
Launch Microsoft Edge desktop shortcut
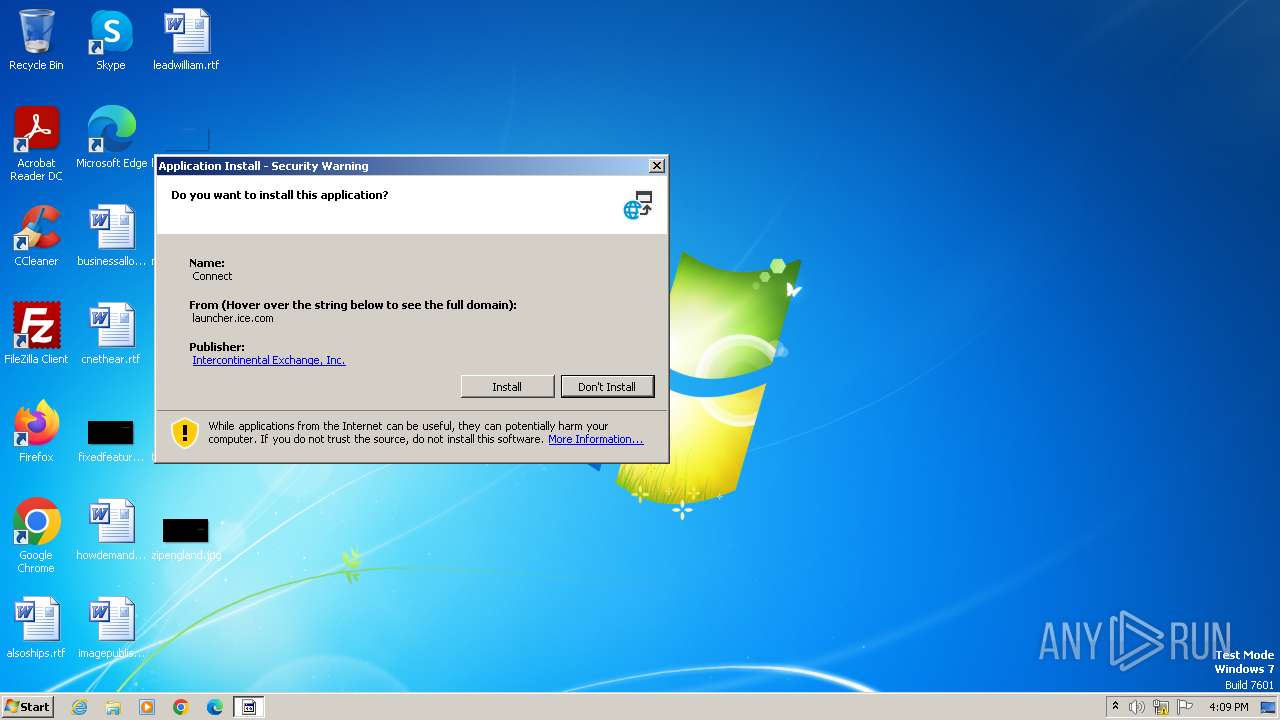click(111, 138)
